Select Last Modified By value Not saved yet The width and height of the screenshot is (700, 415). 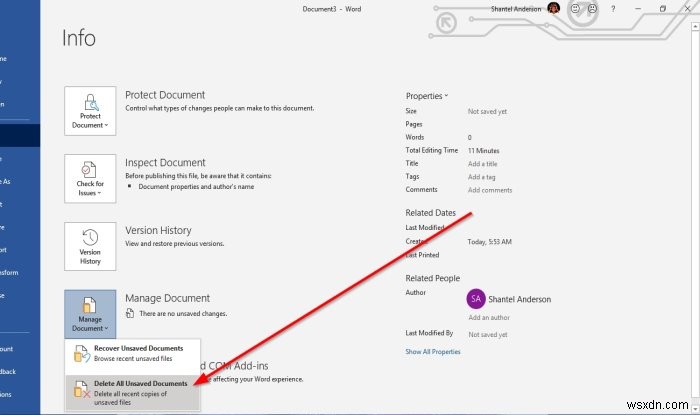pyautogui.click(x=488, y=335)
